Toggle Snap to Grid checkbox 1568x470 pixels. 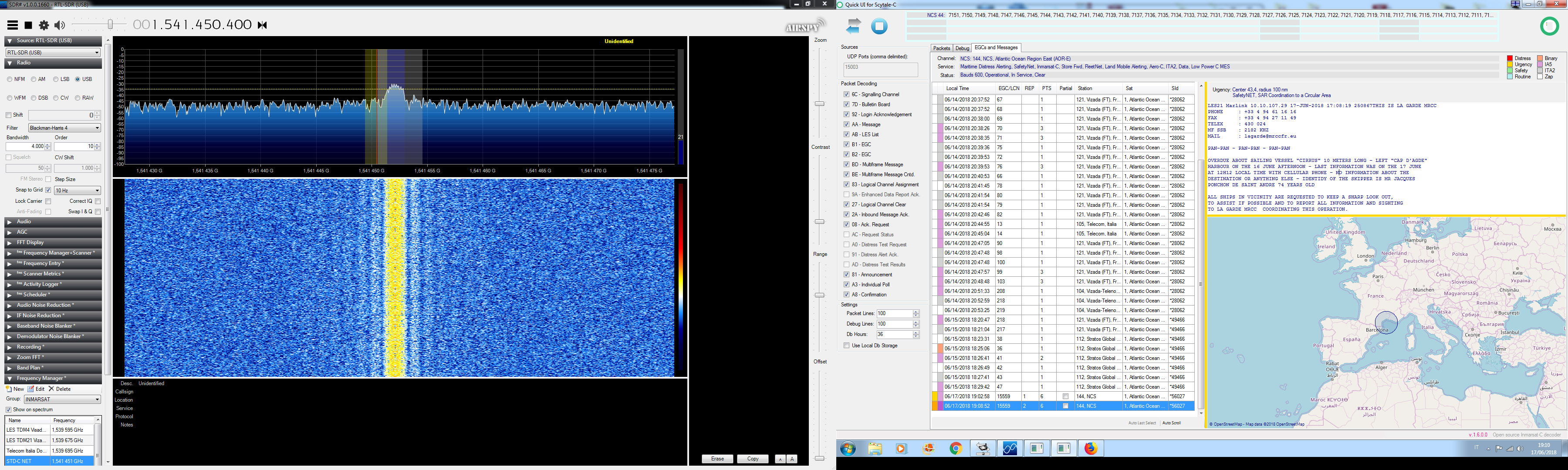[48, 190]
